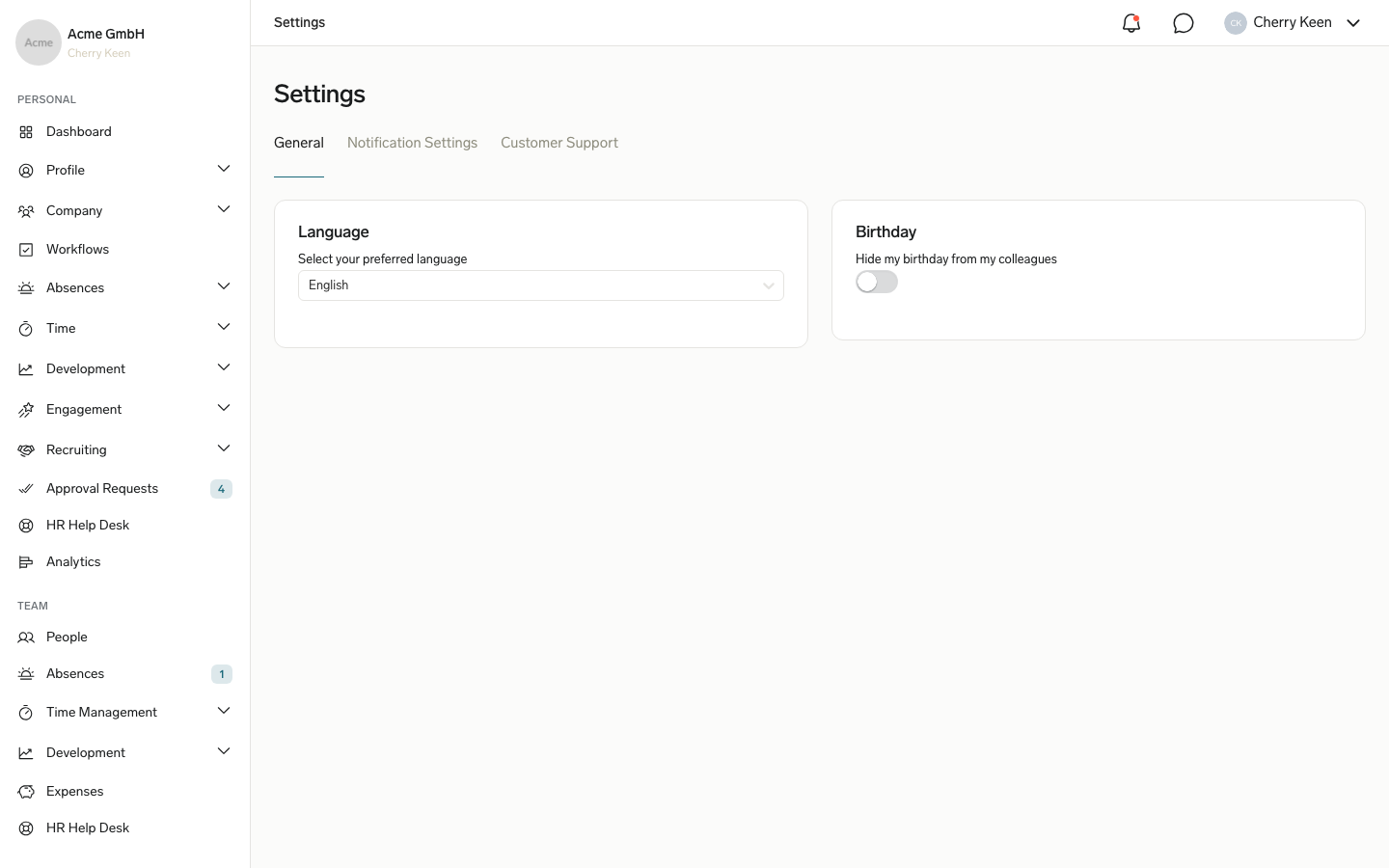Expand the Profile menu chevron
Screen dimensions: 1389x868
(224, 169)
